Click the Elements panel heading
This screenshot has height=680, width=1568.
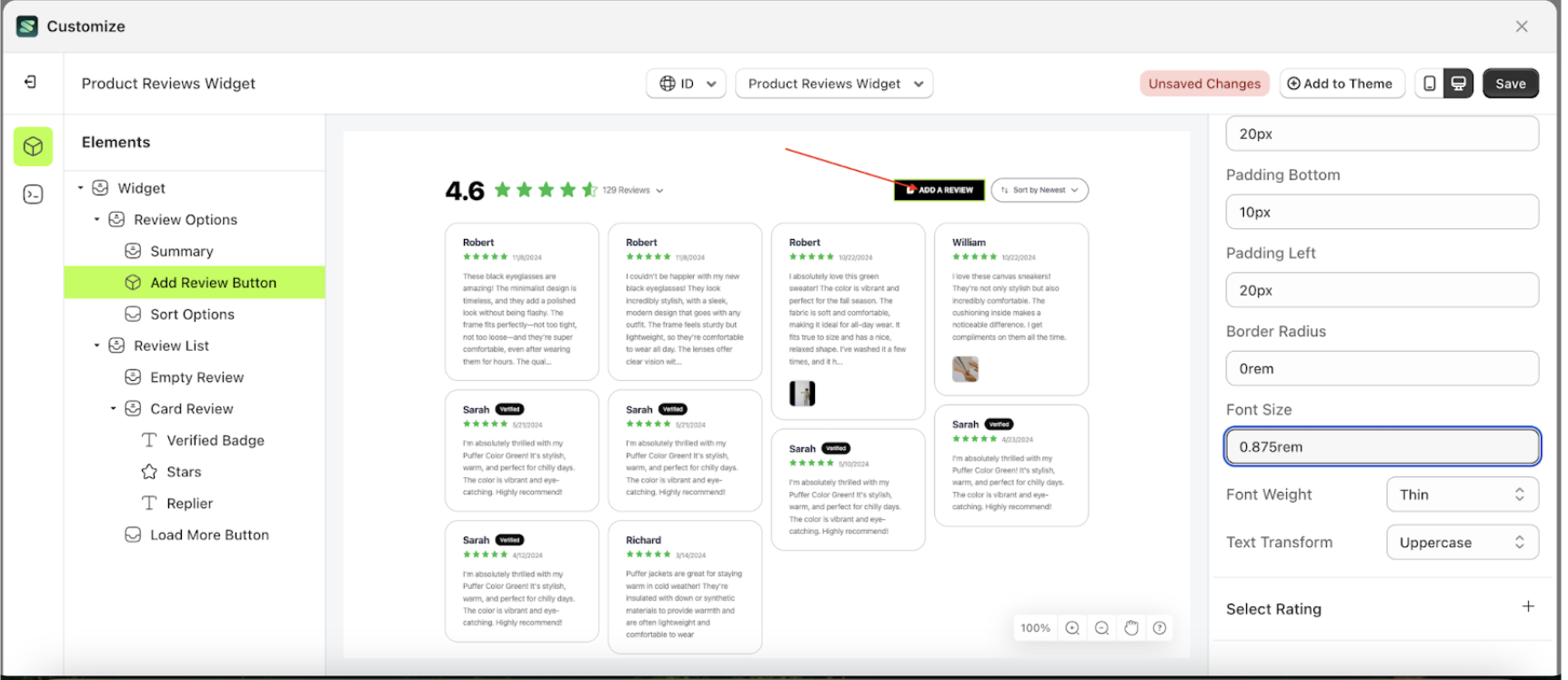click(116, 142)
